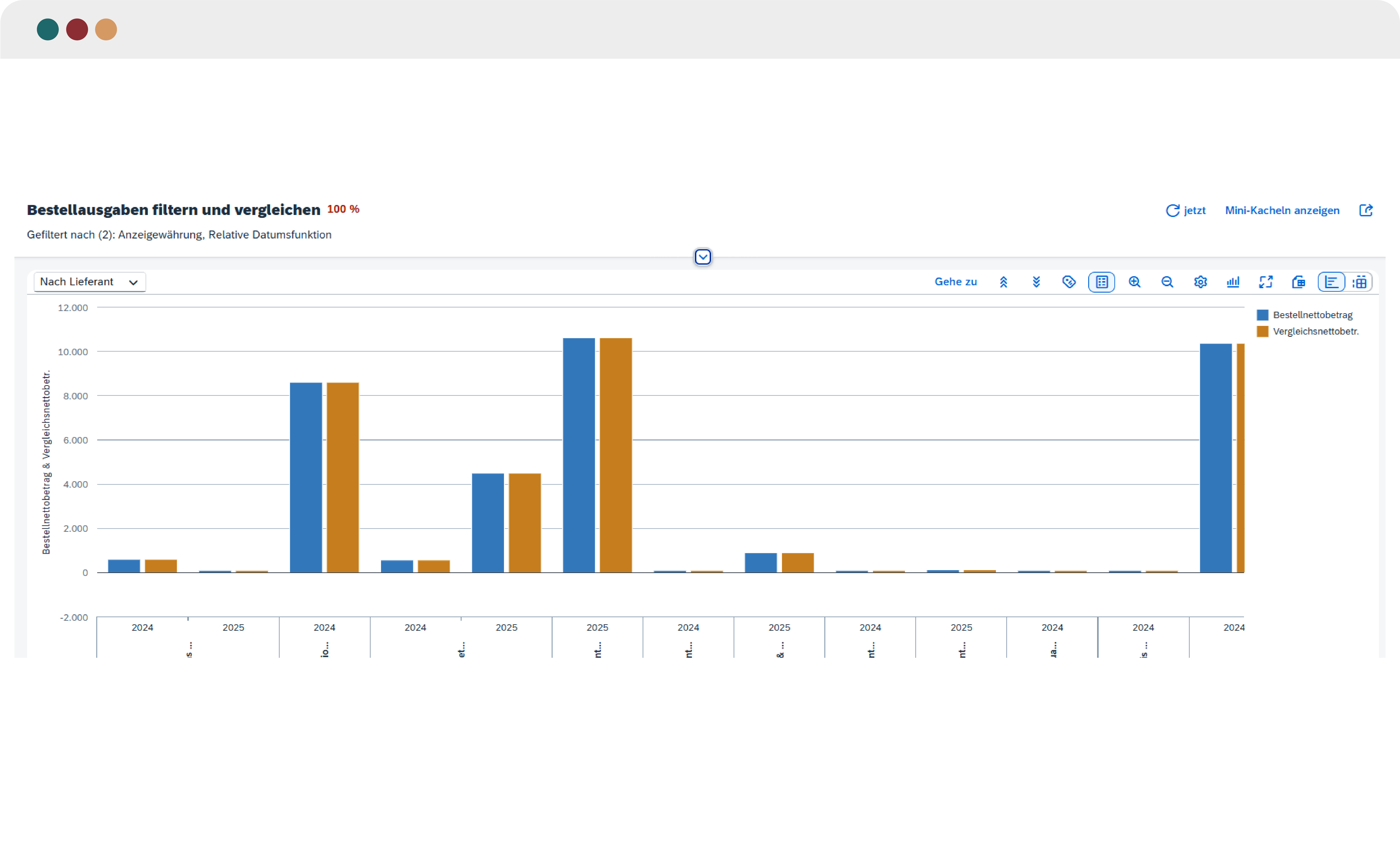Click the 100 % indicator in the title

[x=343, y=210]
